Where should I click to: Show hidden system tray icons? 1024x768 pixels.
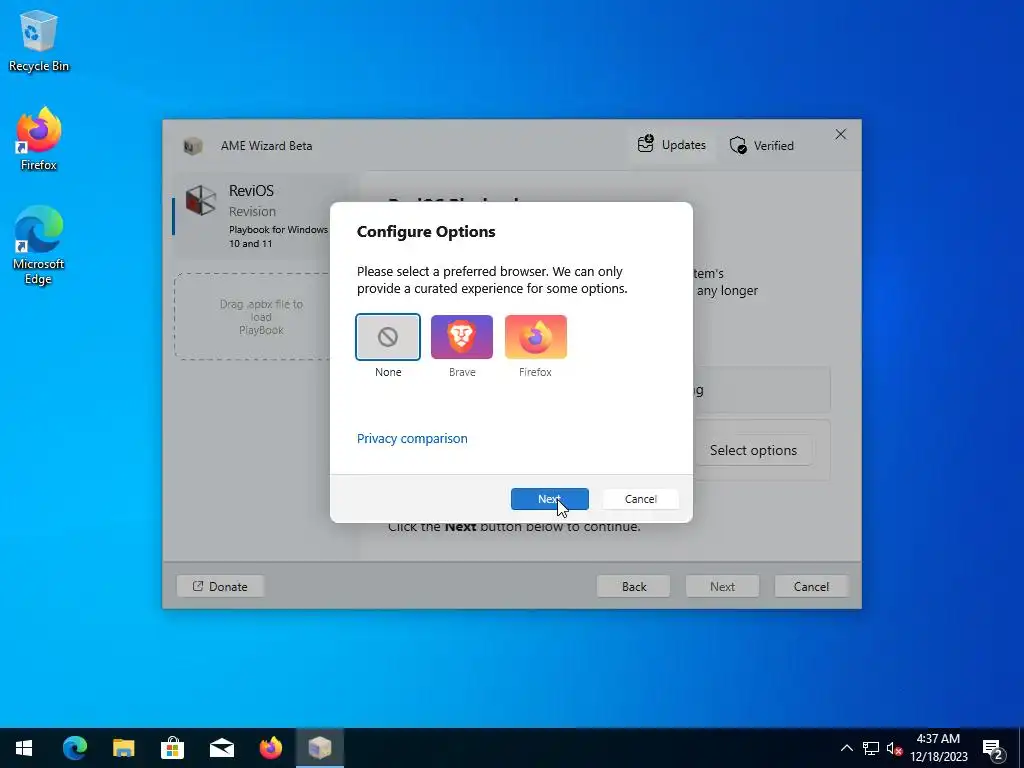pyautogui.click(x=846, y=748)
